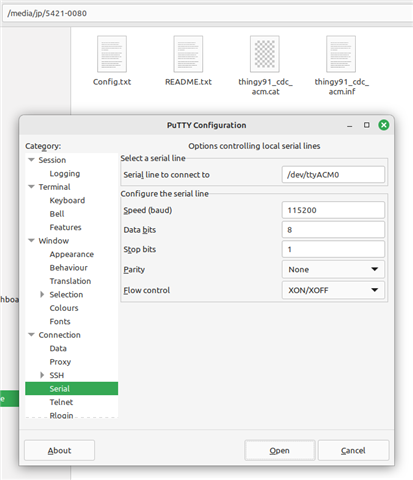Select the highlighted Serial category
The image size is (413, 480).
[x=72, y=389]
